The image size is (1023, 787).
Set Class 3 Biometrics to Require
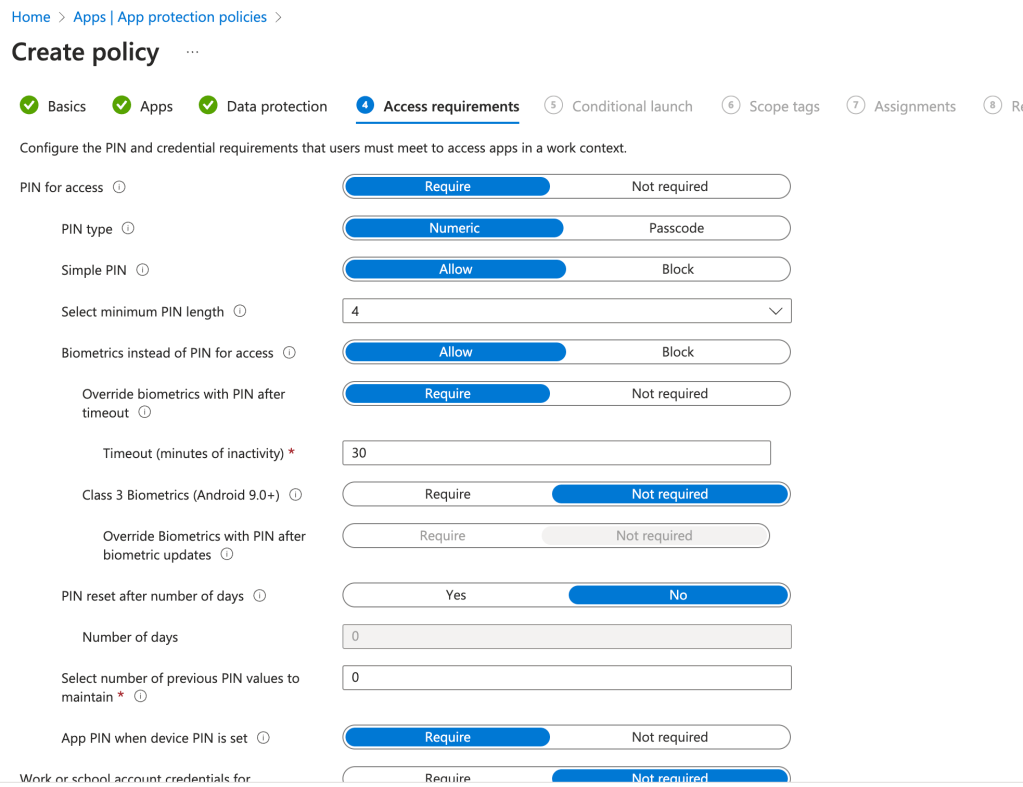447,494
